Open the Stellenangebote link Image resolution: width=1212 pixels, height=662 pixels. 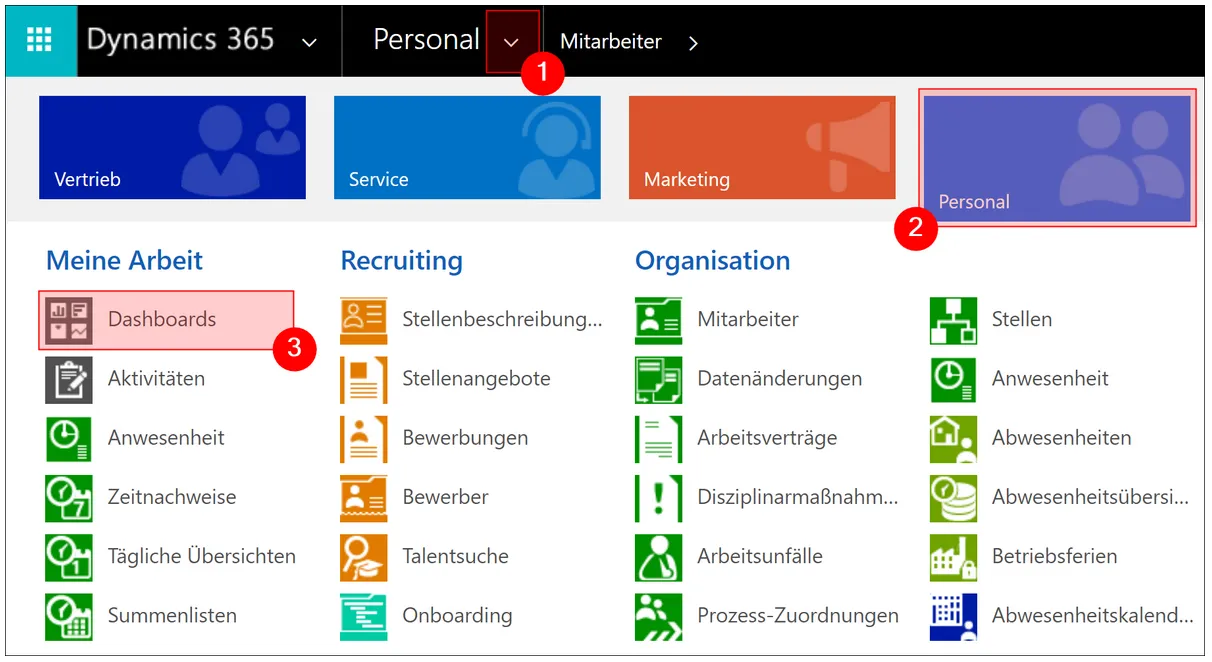click(x=476, y=379)
